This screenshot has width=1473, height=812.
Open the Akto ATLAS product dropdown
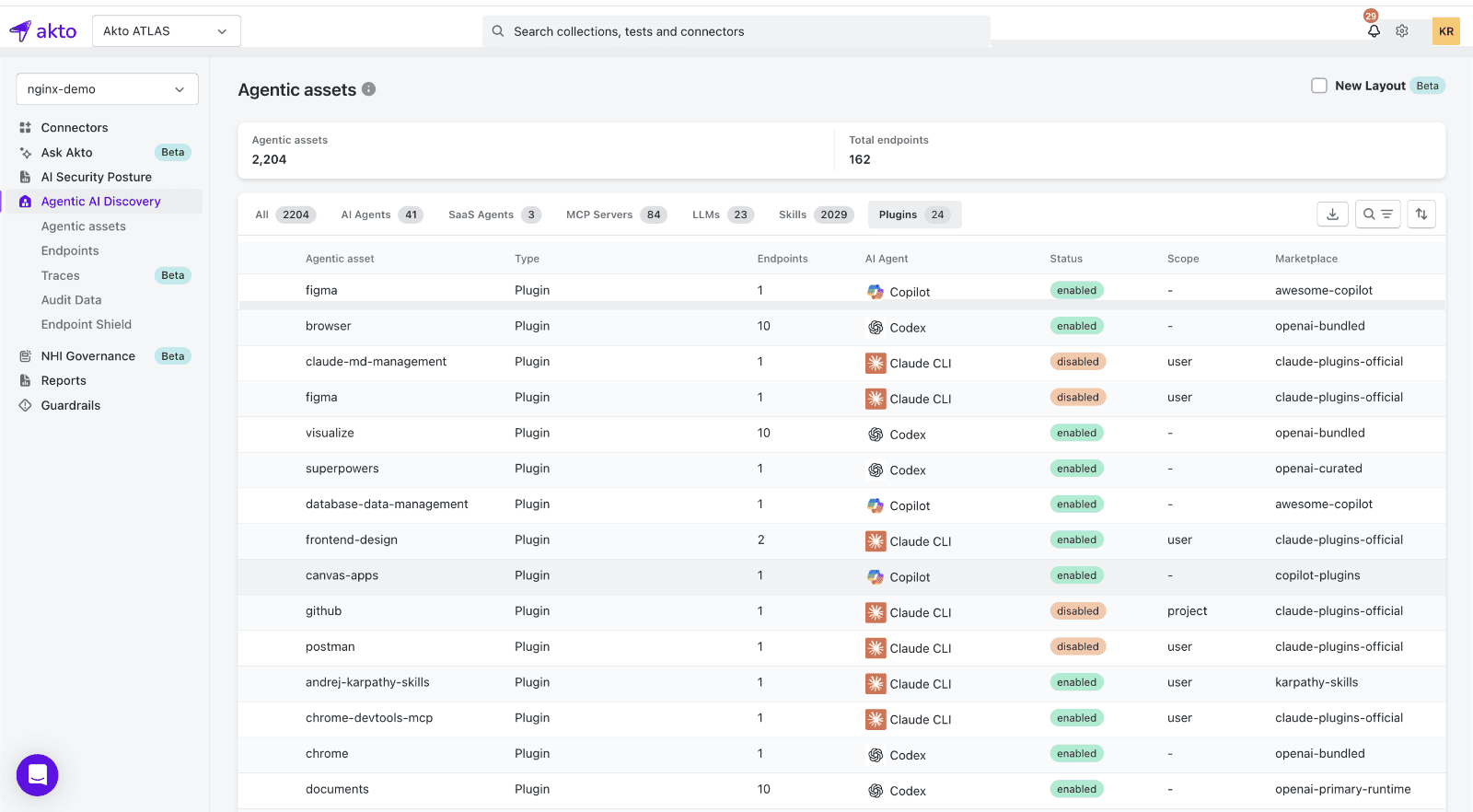click(167, 31)
